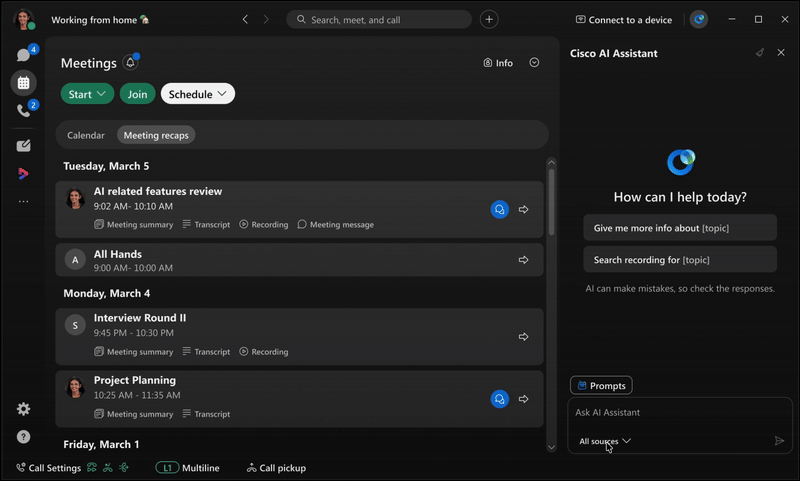Click the scrollbar up arrow
Screen dimensions: 800x481
pos(552,162)
